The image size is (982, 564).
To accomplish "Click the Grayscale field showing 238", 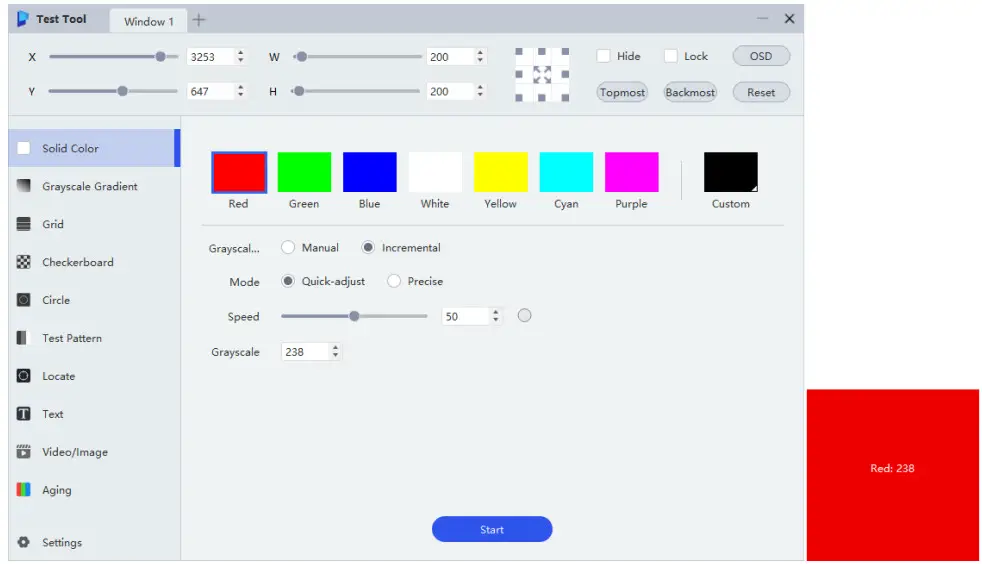I will click(x=306, y=352).
